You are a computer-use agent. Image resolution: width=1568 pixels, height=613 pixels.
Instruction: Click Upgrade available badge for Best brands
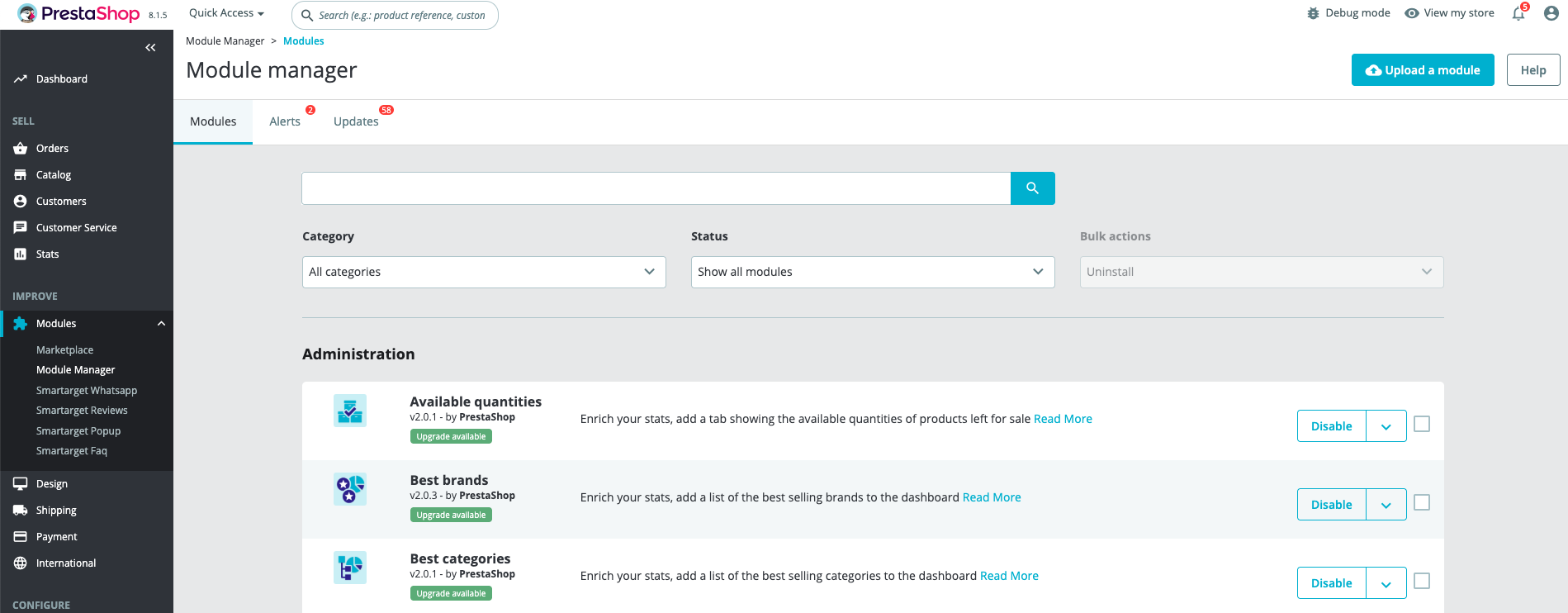click(451, 516)
